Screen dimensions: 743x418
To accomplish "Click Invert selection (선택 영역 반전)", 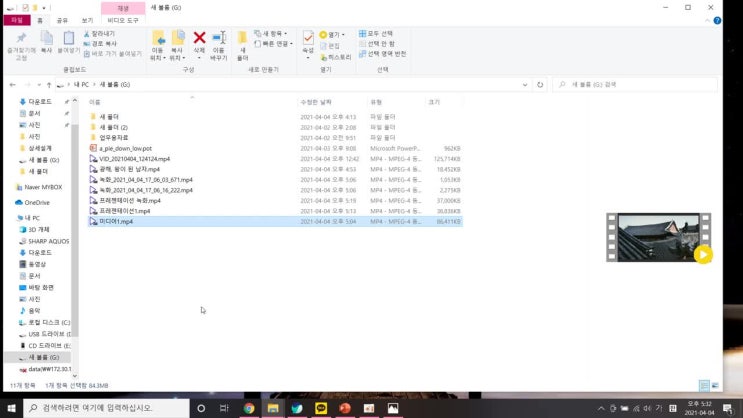I will 383,54.
